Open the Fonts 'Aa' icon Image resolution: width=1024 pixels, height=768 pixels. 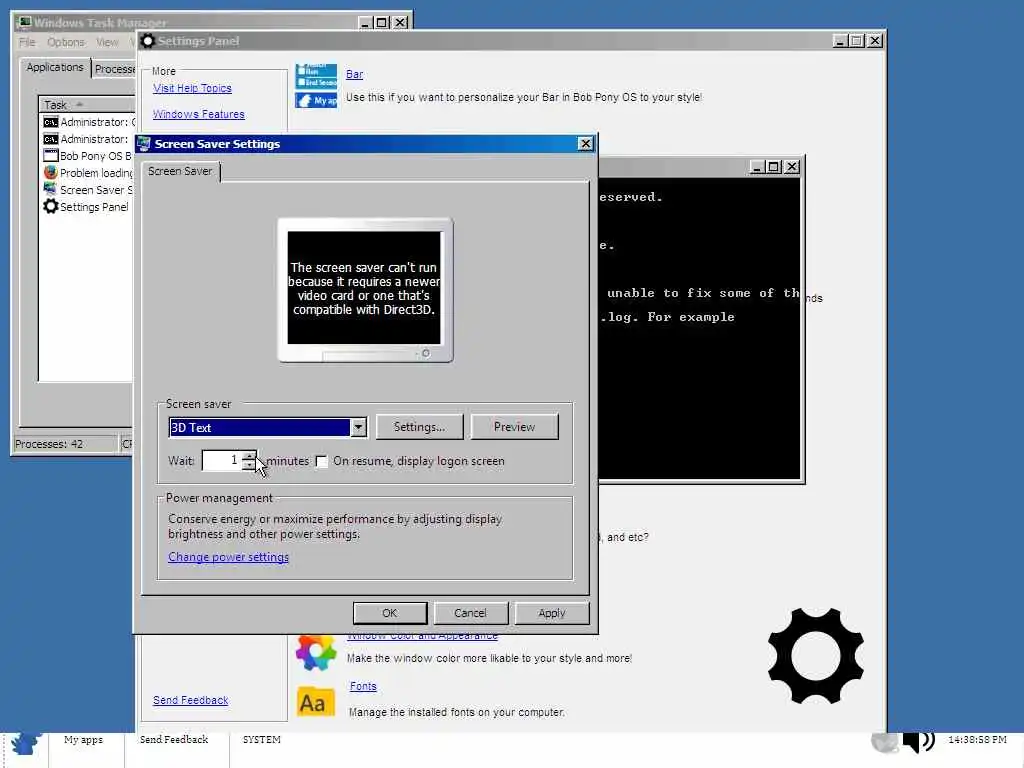click(x=315, y=703)
